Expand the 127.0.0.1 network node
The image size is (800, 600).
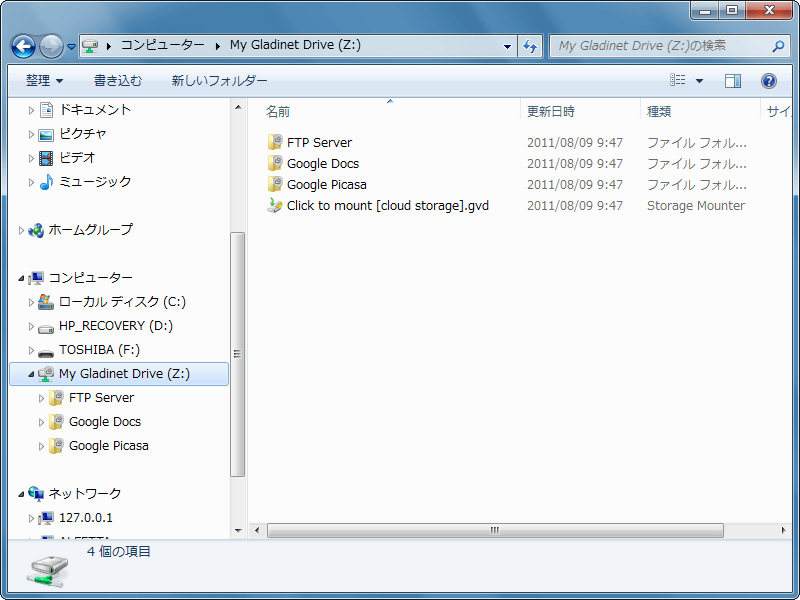[x=31, y=518]
